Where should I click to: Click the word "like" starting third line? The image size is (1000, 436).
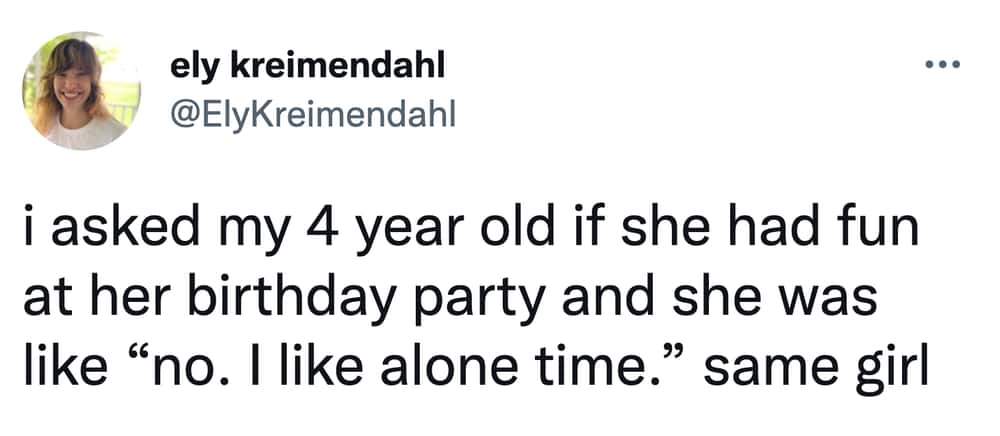point(65,368)
